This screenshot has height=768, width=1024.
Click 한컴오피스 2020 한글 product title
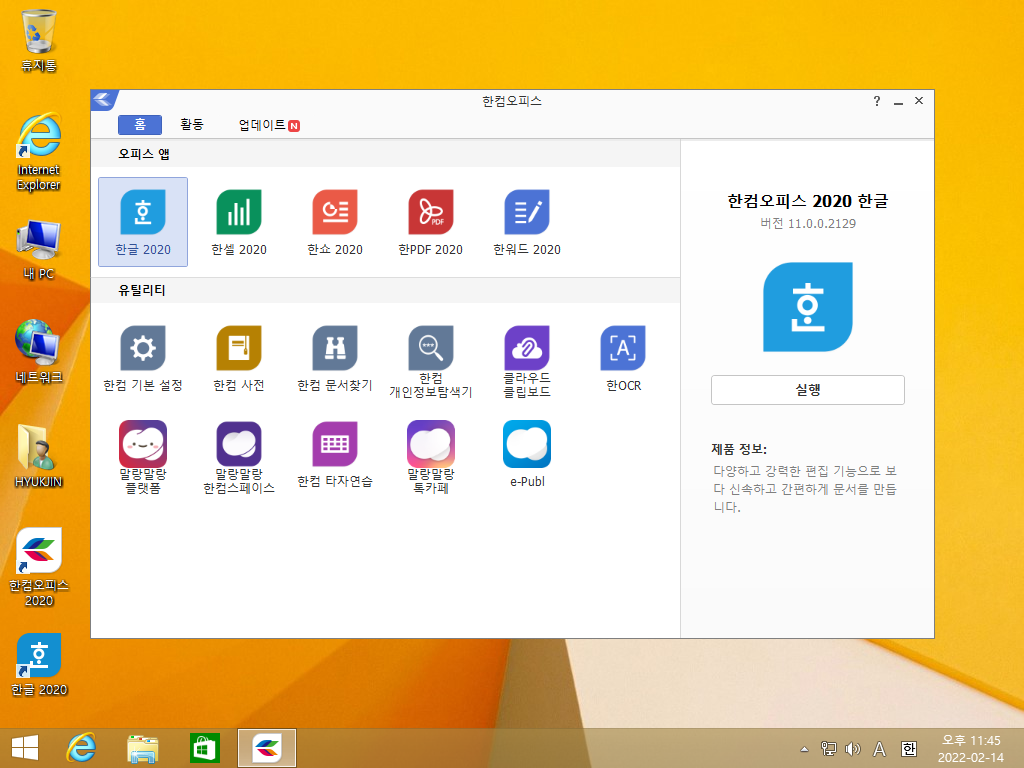808,201
